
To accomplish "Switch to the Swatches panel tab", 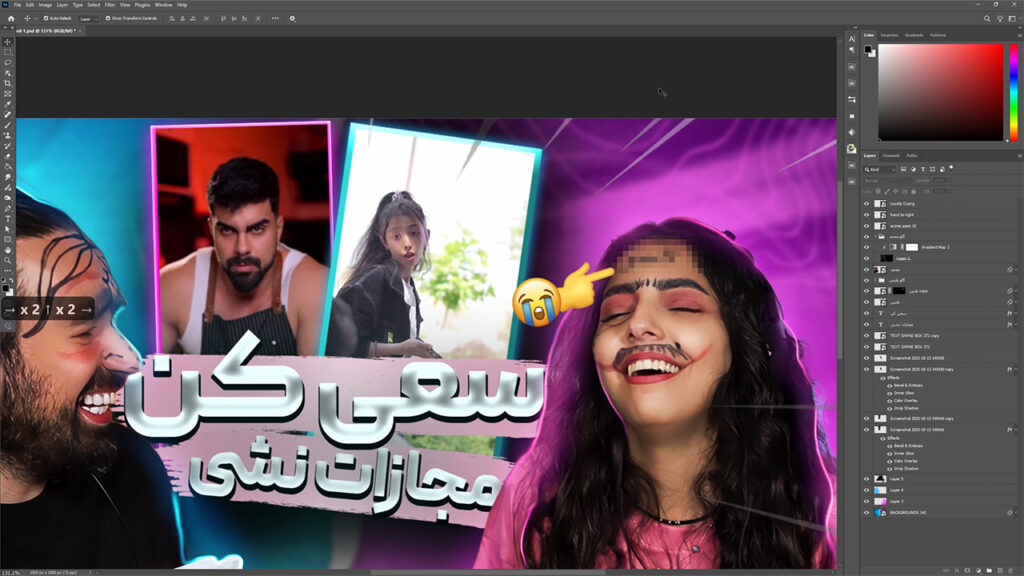I will click(x=888, y=35).
